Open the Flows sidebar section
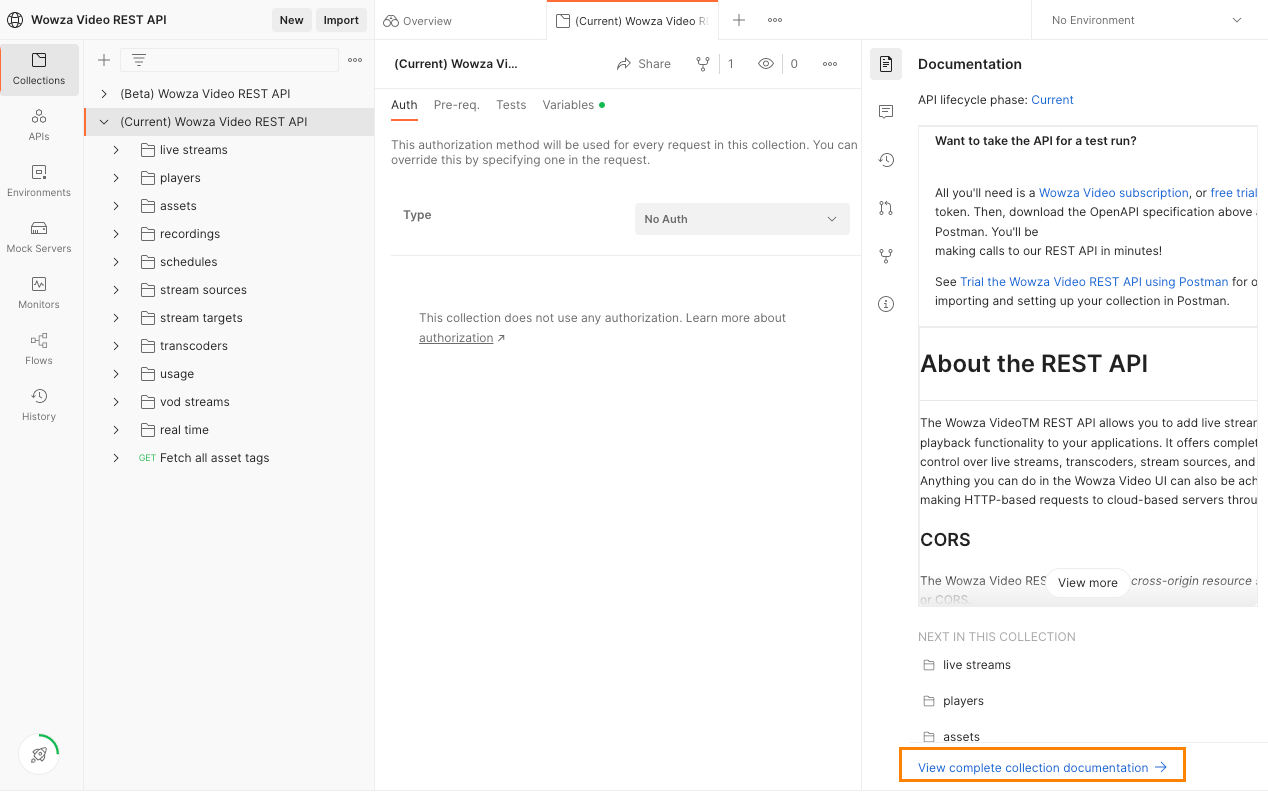Image resolution: width=1268 pixels, height=792 pixels. [39, 349]
